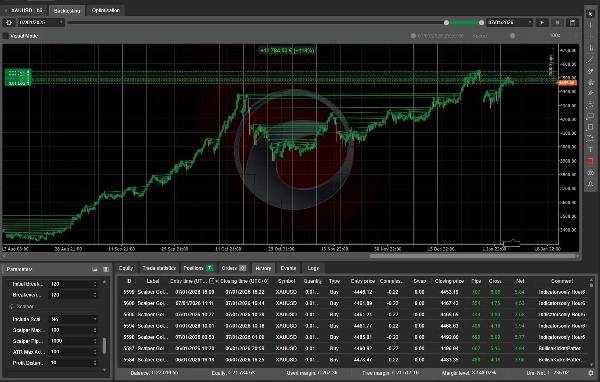Select the cursor pointer tool

click(590, 14)
